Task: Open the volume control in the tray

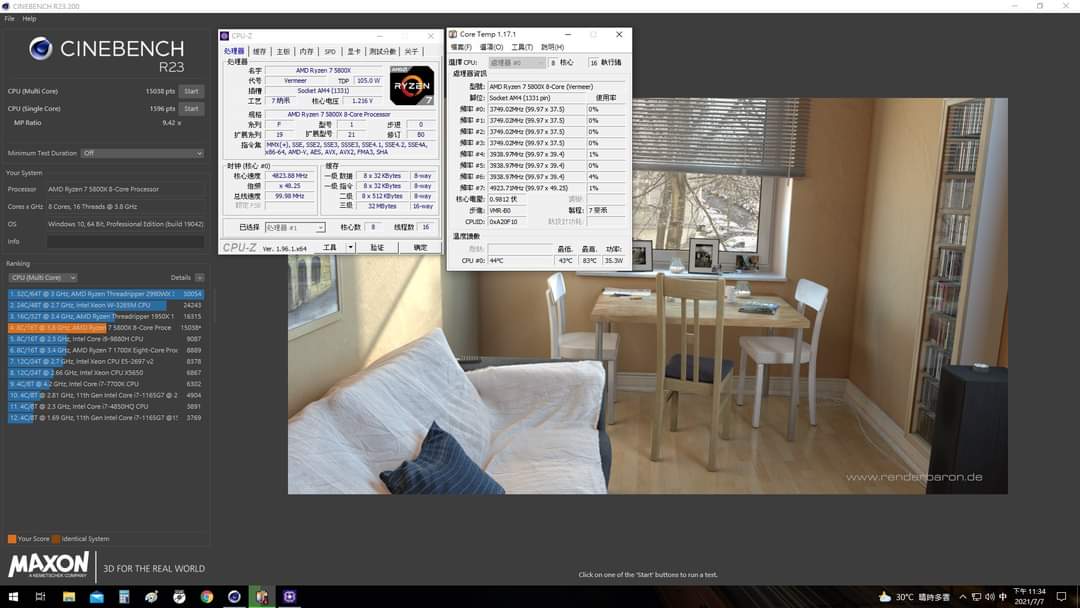Action: (x=990, y=596)
